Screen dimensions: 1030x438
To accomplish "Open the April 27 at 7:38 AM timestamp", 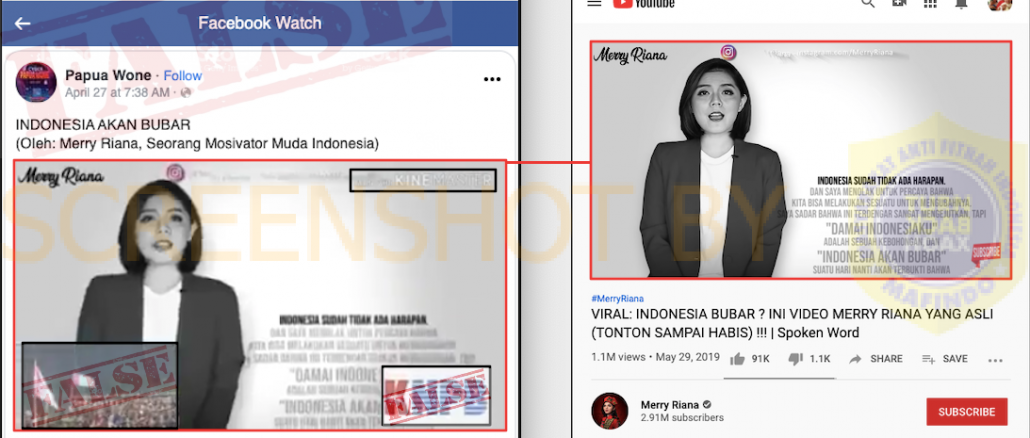I will (x=117, y=93).
